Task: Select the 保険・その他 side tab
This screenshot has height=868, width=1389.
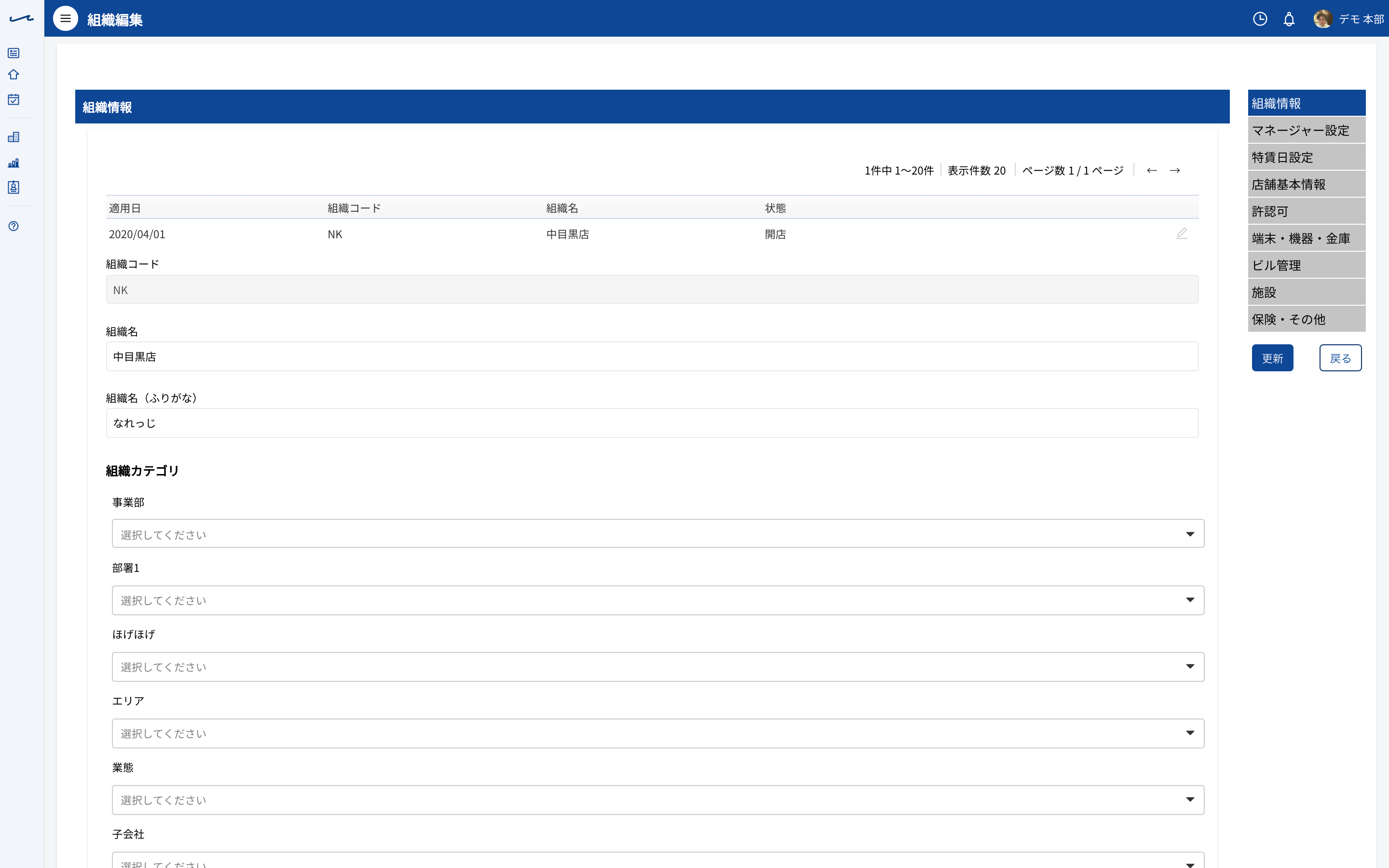Action: click(1307, 319)
